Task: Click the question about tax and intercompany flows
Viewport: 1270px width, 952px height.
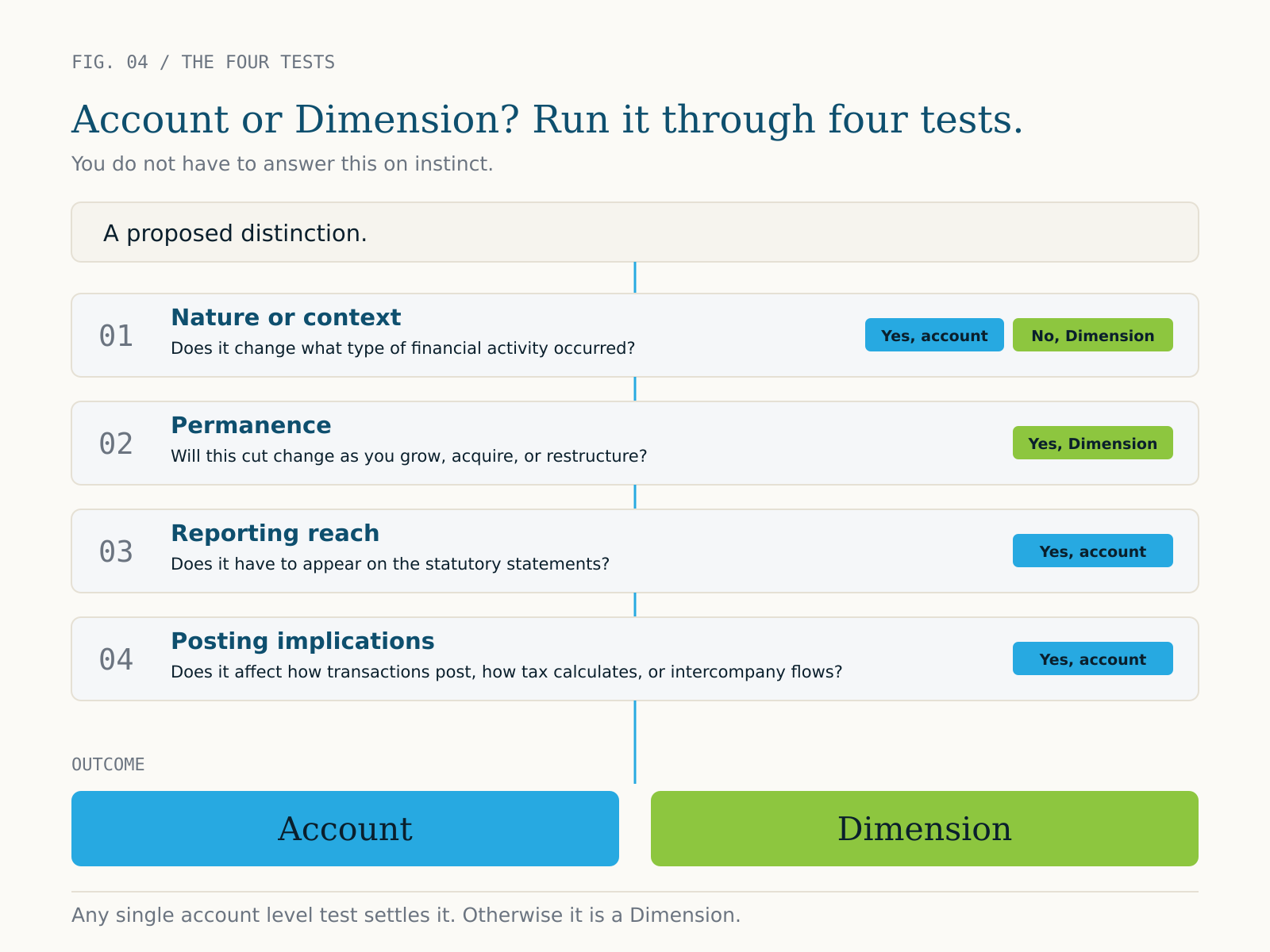Action: coord(506,672)
